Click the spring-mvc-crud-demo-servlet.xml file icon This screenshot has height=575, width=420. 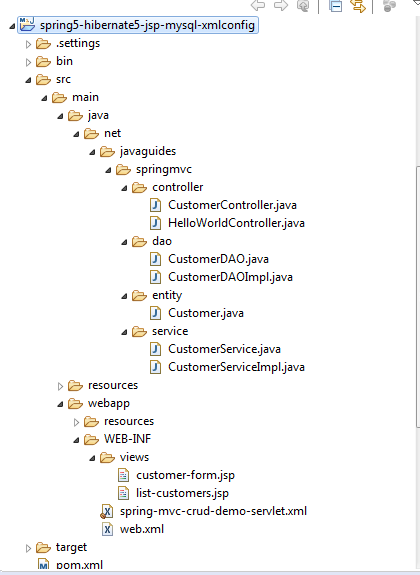[x=107, y=511]
